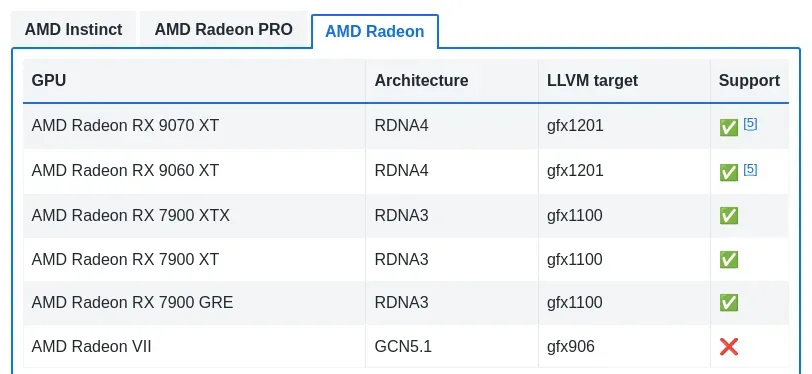This screenshot has width=812, height=374.
Task: Click the Support column header
Action: 749,81
